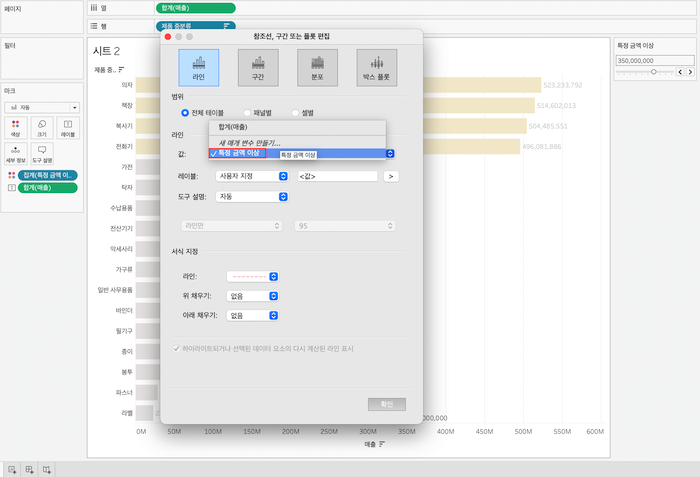Click the color icon before 집계(특정 금액 이.. pill
The width and height of the screenshot is (700, 477).
pos(12,175)
